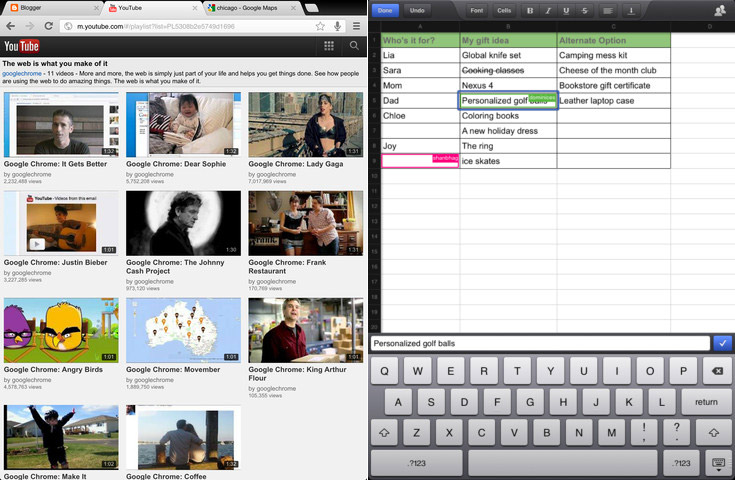Viewport: 735px width, 480px height.
Task: Open Chrome's three-line menu
Action: (x=357, y=26)
